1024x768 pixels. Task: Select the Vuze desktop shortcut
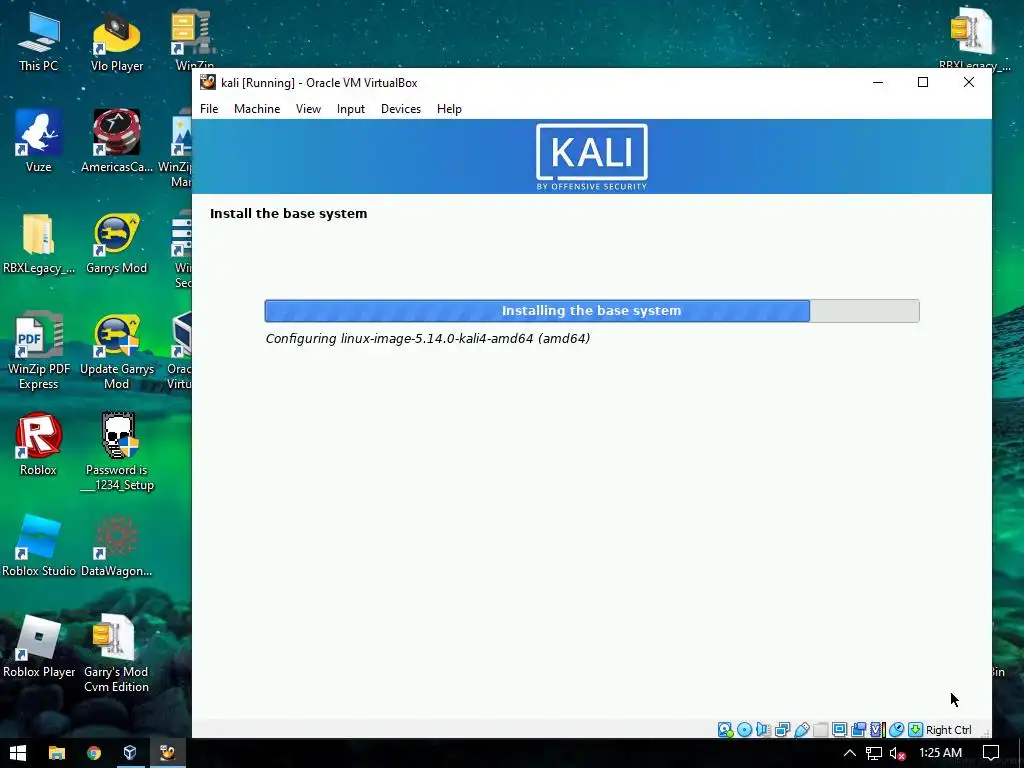[39, 141]
